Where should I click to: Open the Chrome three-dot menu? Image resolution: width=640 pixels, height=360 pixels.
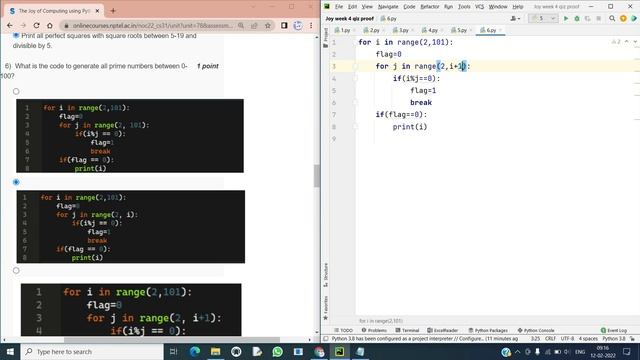tap(311, 25)
